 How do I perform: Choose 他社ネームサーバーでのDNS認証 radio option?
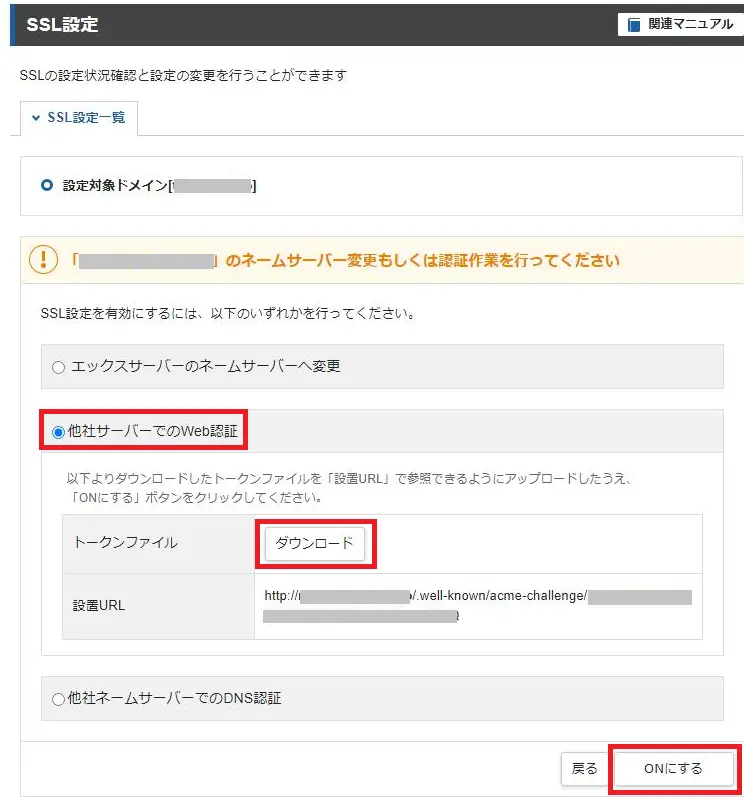pos(58,699)
